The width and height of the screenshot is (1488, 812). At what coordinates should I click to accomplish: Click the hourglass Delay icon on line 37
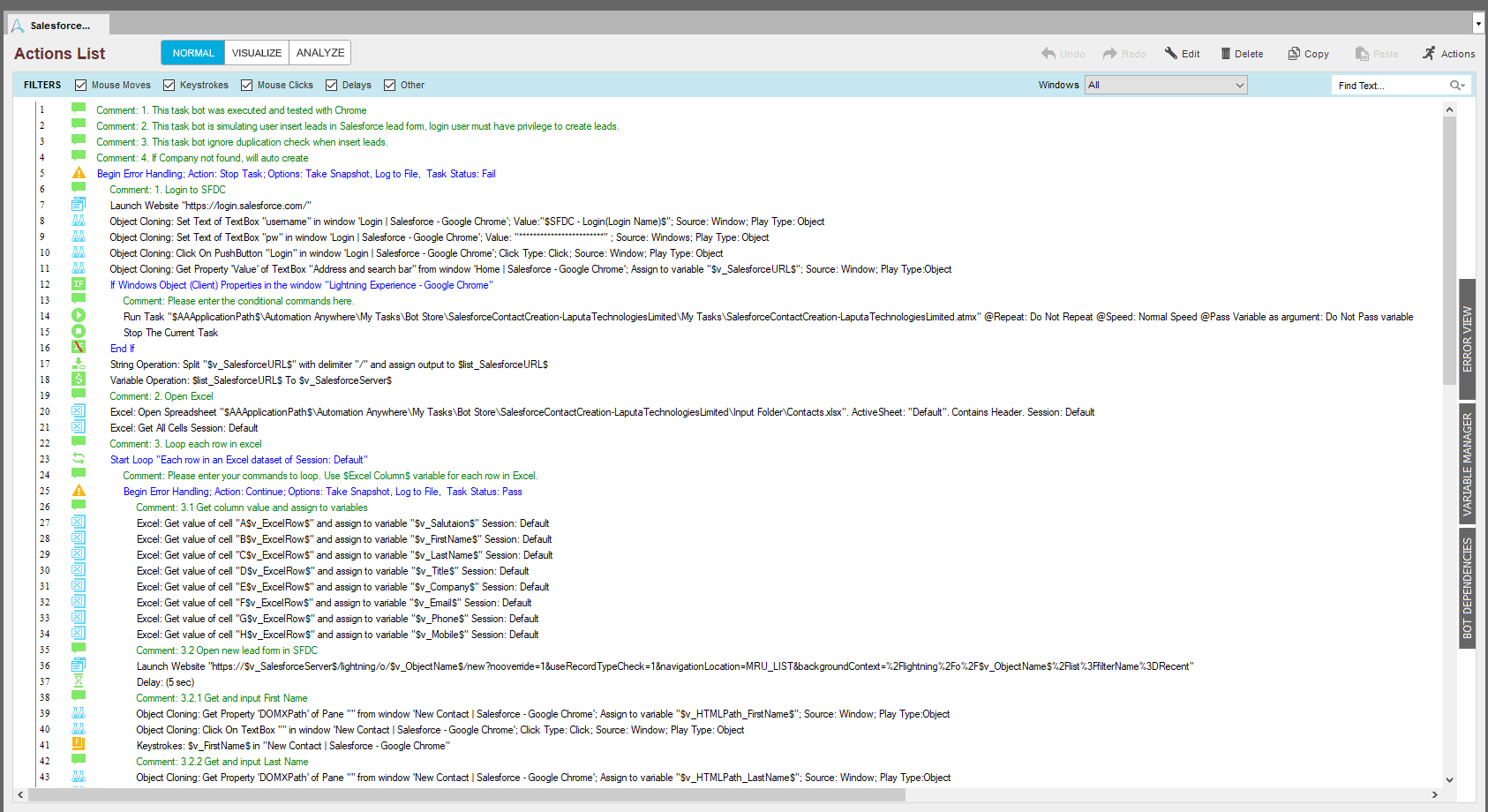[79, 681]
